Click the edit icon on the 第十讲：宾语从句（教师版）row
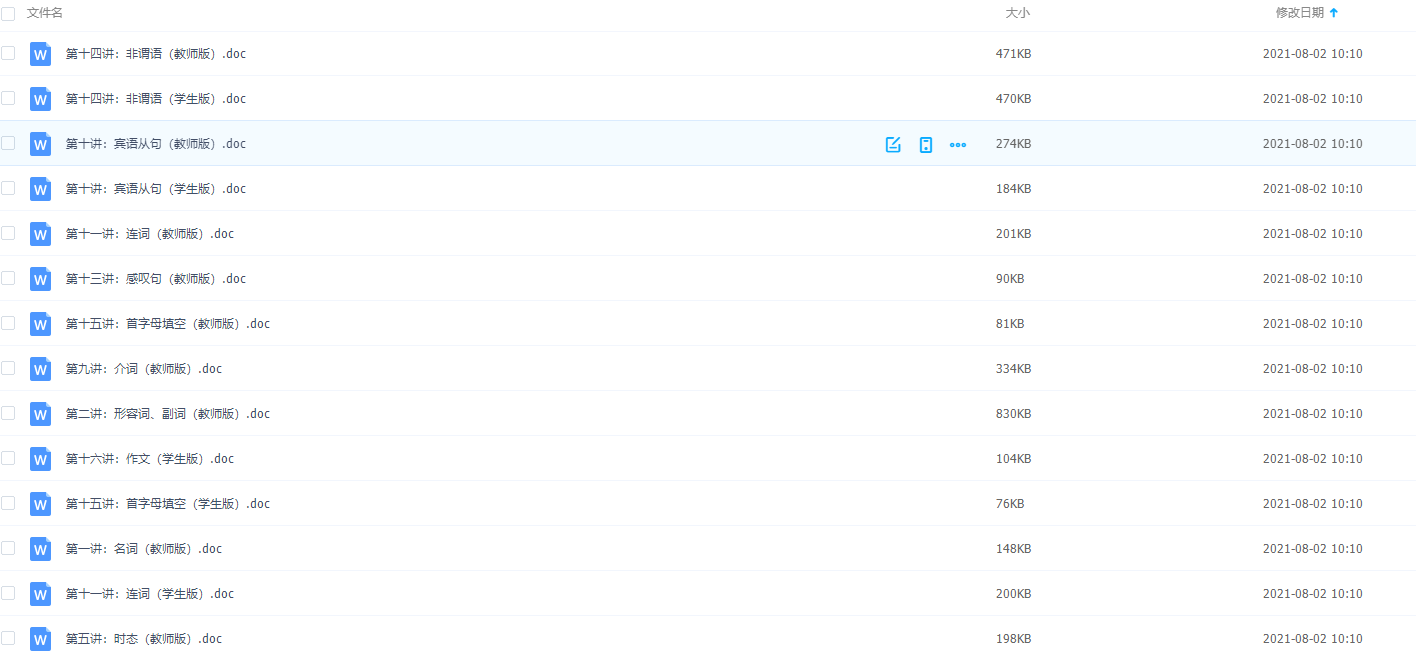 coord(893,144)
